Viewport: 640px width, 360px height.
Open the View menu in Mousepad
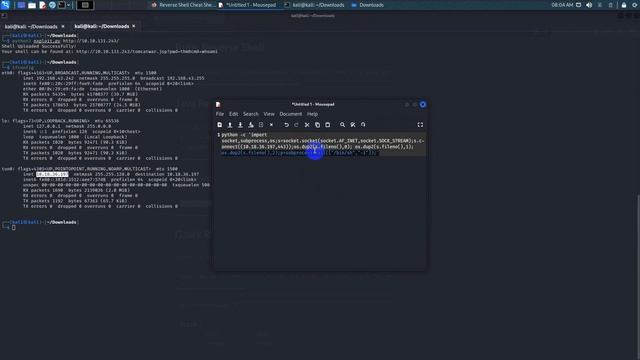269,114
